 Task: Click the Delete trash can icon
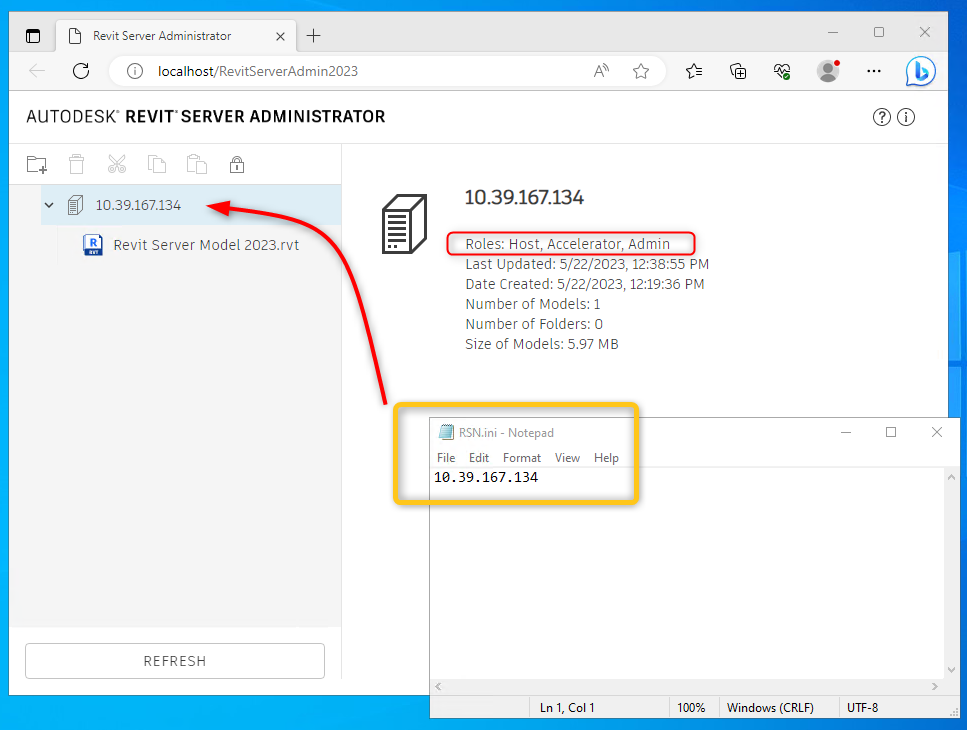tap(76, 165)
